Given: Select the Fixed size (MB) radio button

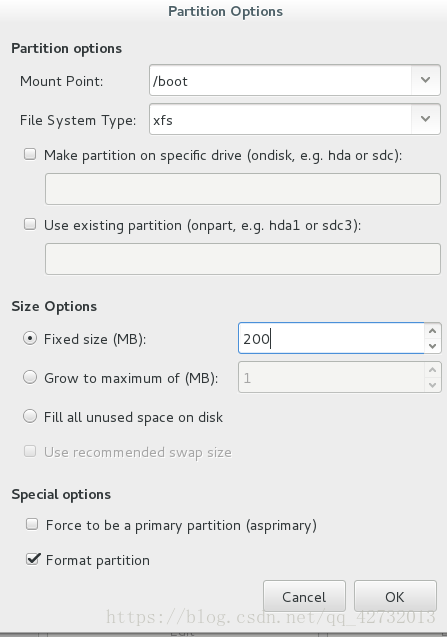Looking at the screenshot, I should click(30, 338).
